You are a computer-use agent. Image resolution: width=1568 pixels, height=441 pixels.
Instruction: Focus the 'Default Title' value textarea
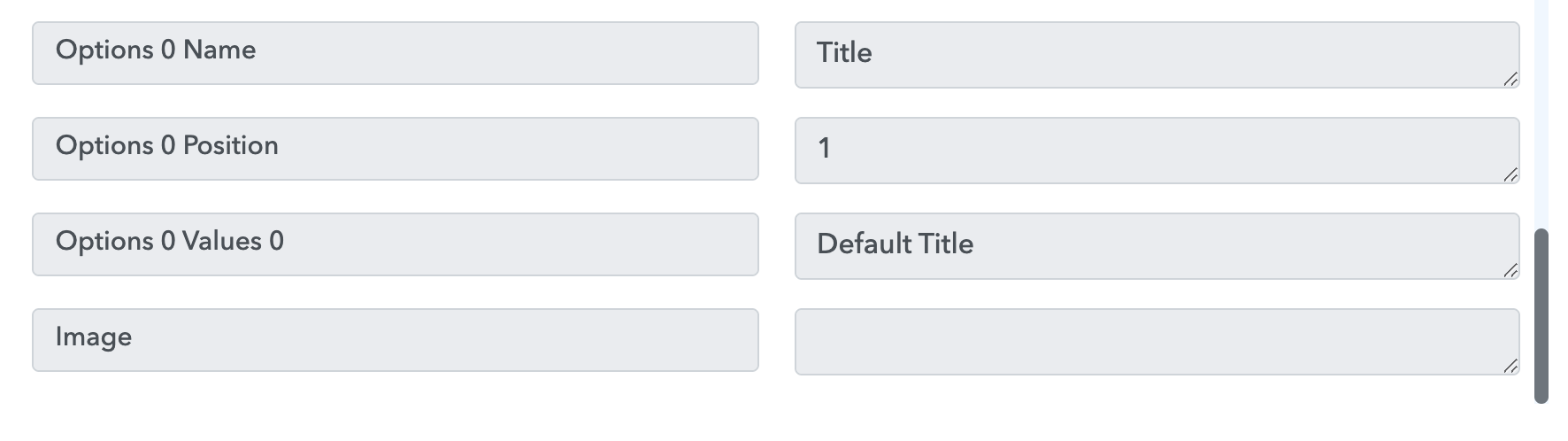coord(1157,246)
